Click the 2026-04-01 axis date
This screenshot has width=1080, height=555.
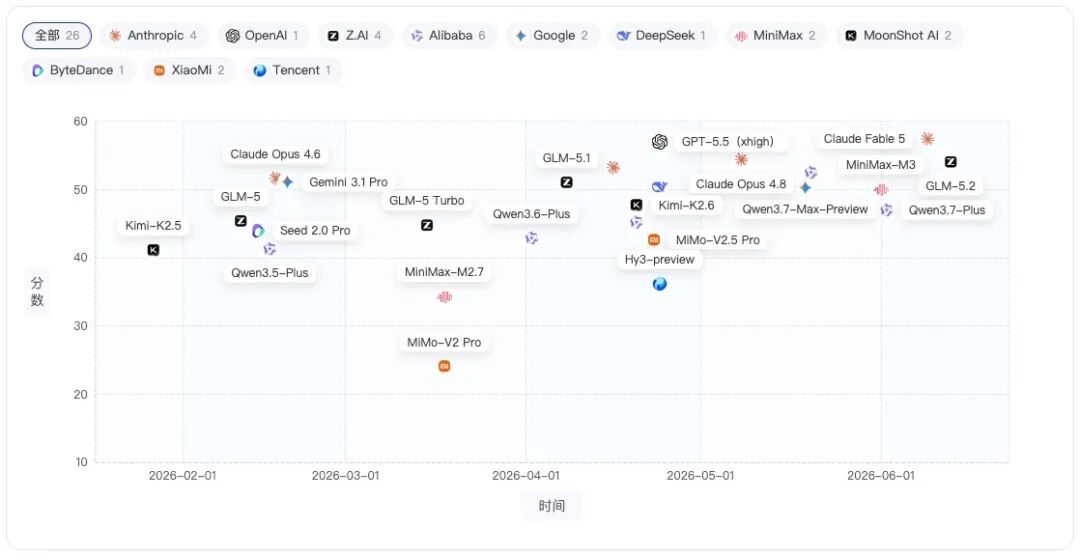(x=526, y=475)
